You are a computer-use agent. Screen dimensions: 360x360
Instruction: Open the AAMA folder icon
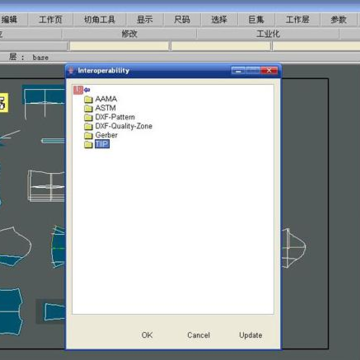pyautogui.click(x=88, y=99)
